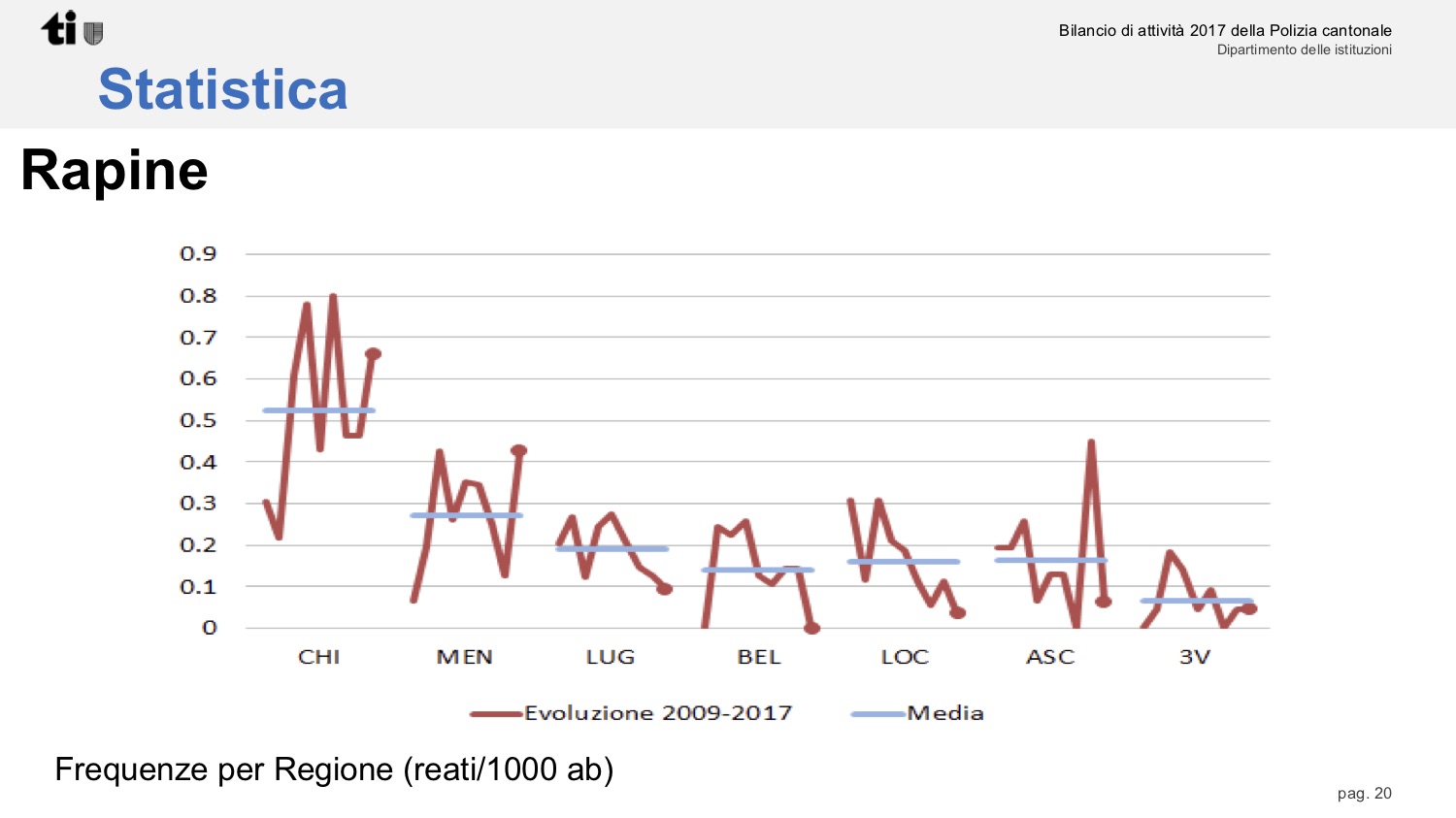Click Dipartimento delle istituzioni subtitle
This screenshot has width=1456, height=818.
tap(1305, 49)
